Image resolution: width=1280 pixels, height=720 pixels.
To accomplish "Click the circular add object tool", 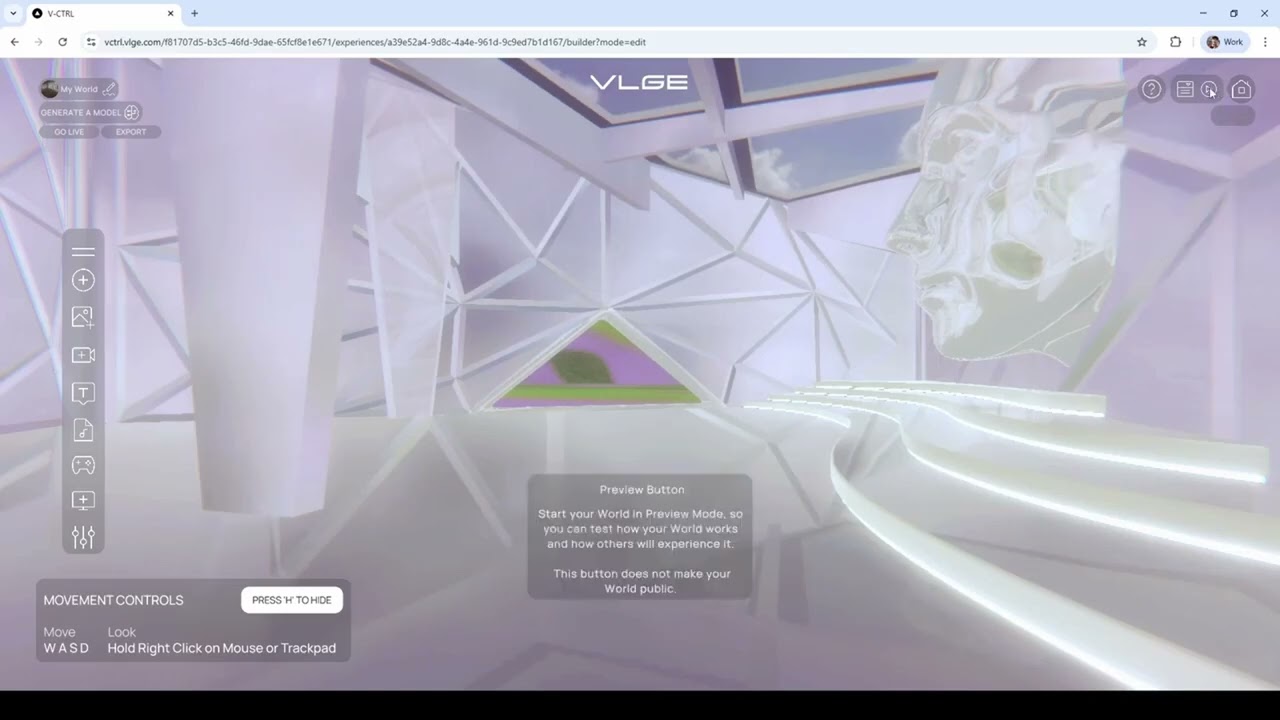I will 83,280.
